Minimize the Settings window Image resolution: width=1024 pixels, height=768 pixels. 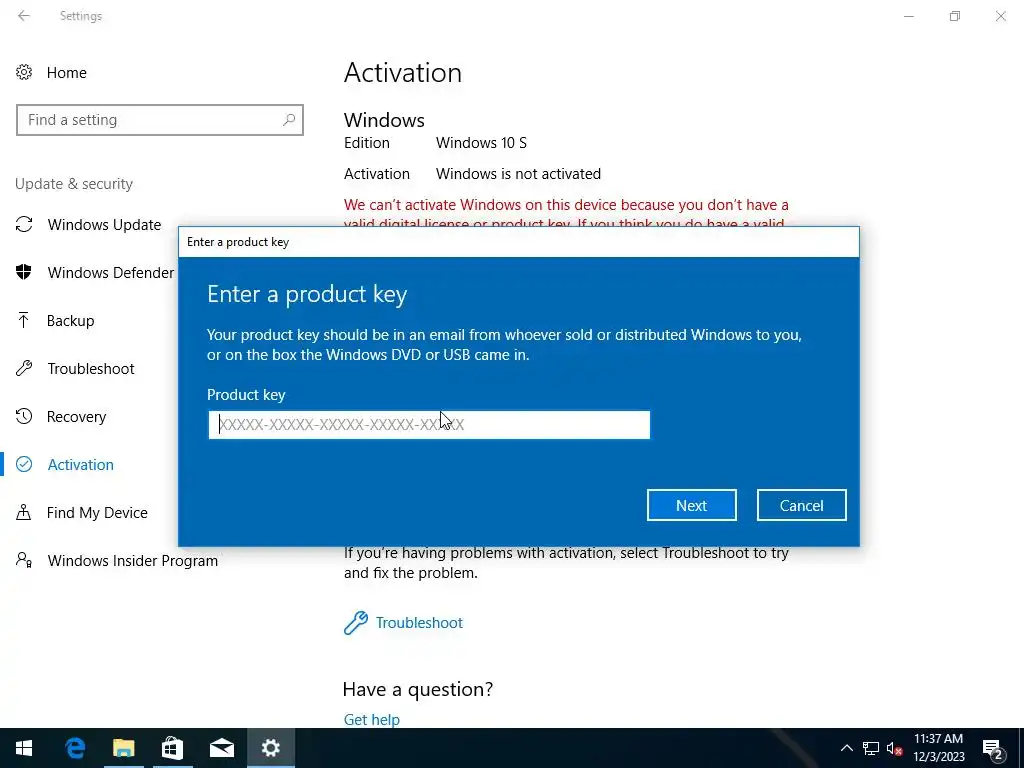(x=908, y=16)
